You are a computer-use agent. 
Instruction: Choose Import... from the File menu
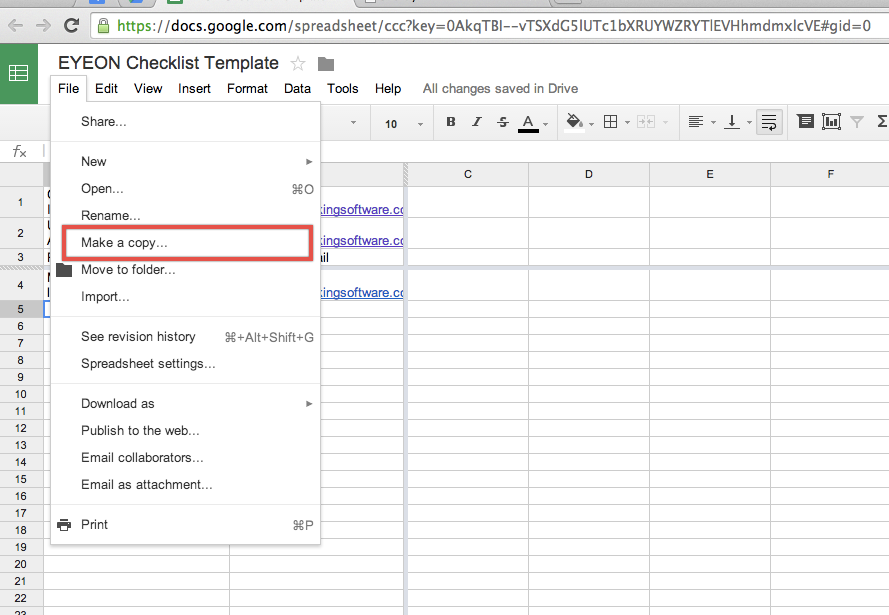click(185, 297)
